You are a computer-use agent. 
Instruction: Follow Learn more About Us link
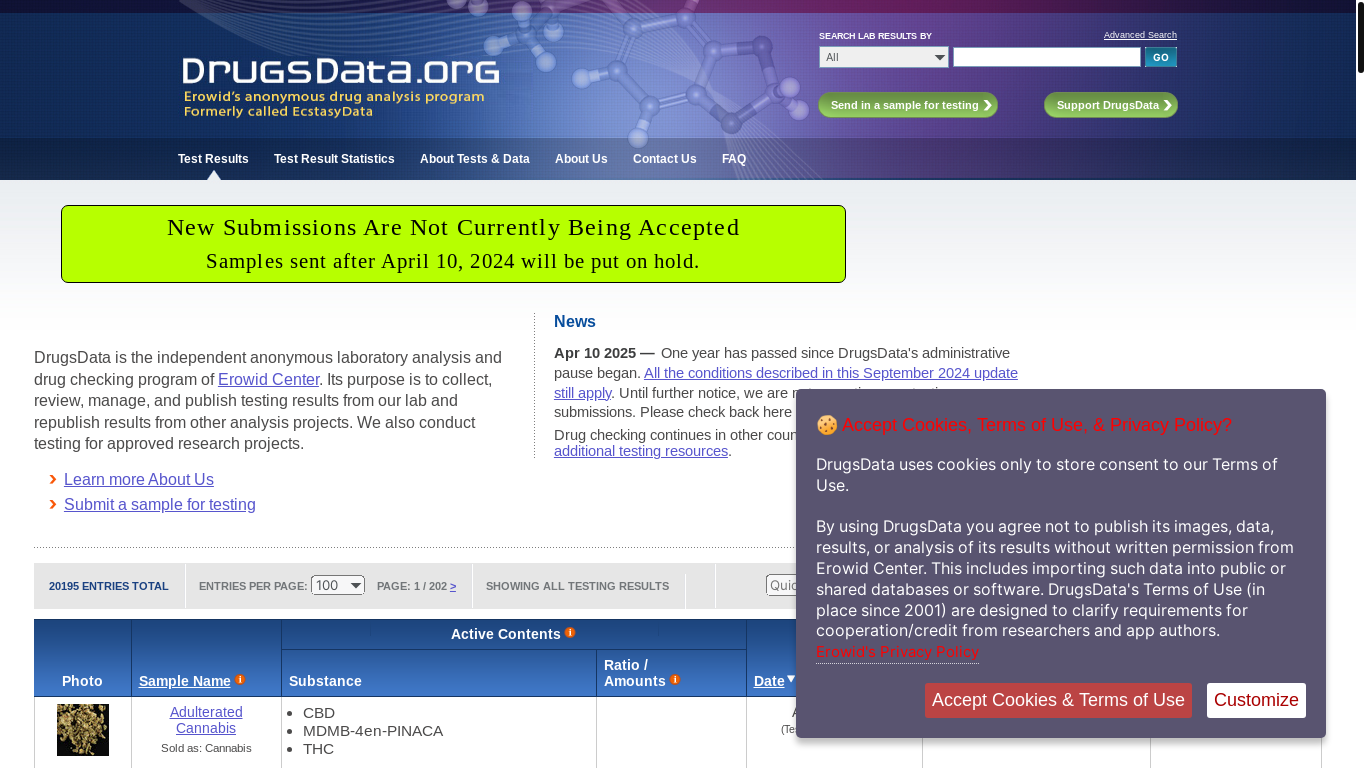click(139, 479)
